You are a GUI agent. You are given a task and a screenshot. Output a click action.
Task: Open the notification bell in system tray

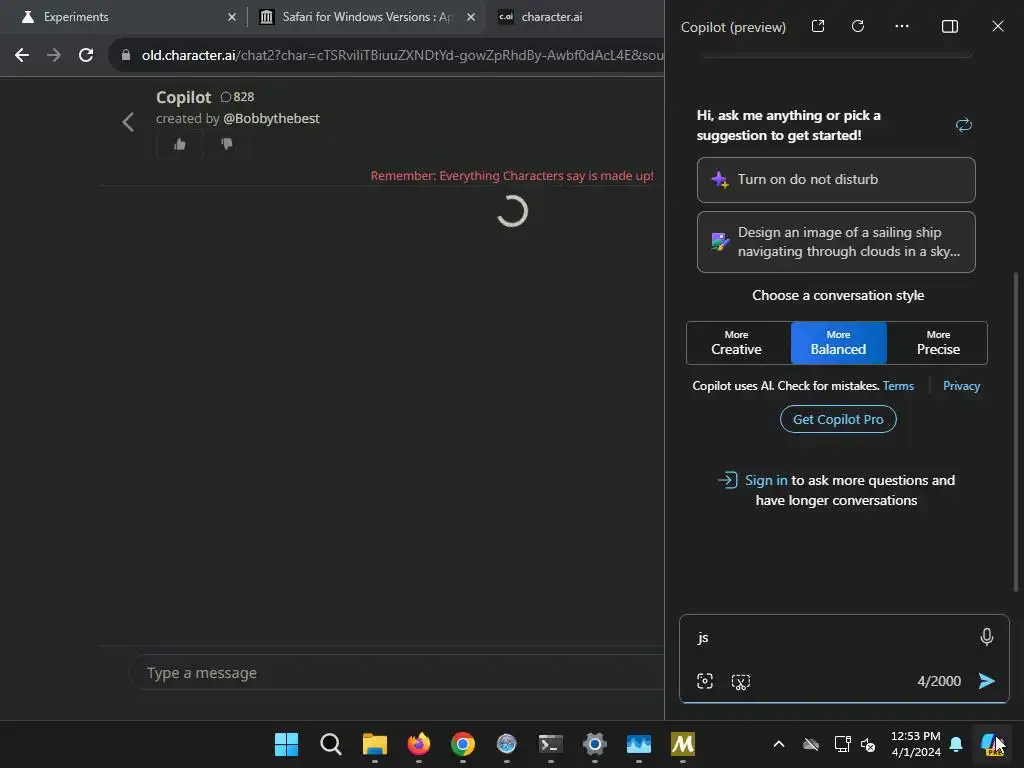click(956, 744)
